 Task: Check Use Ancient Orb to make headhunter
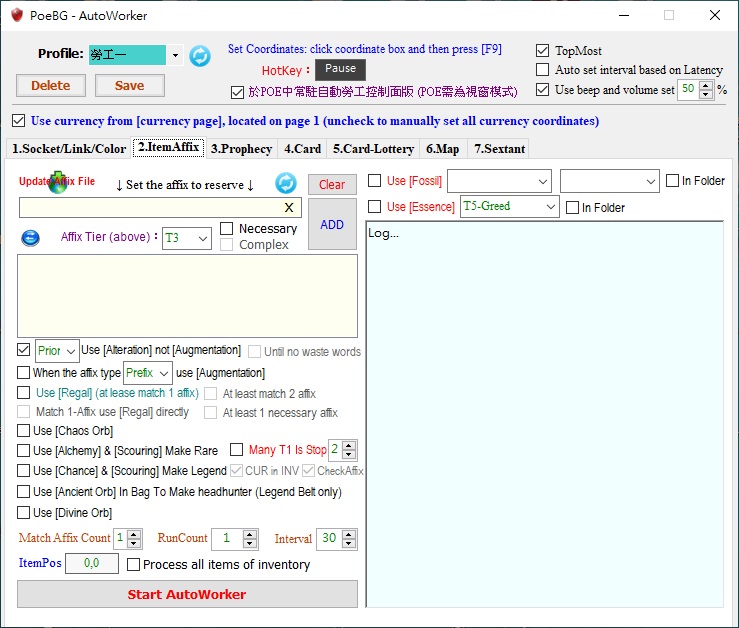coord(23,492)
